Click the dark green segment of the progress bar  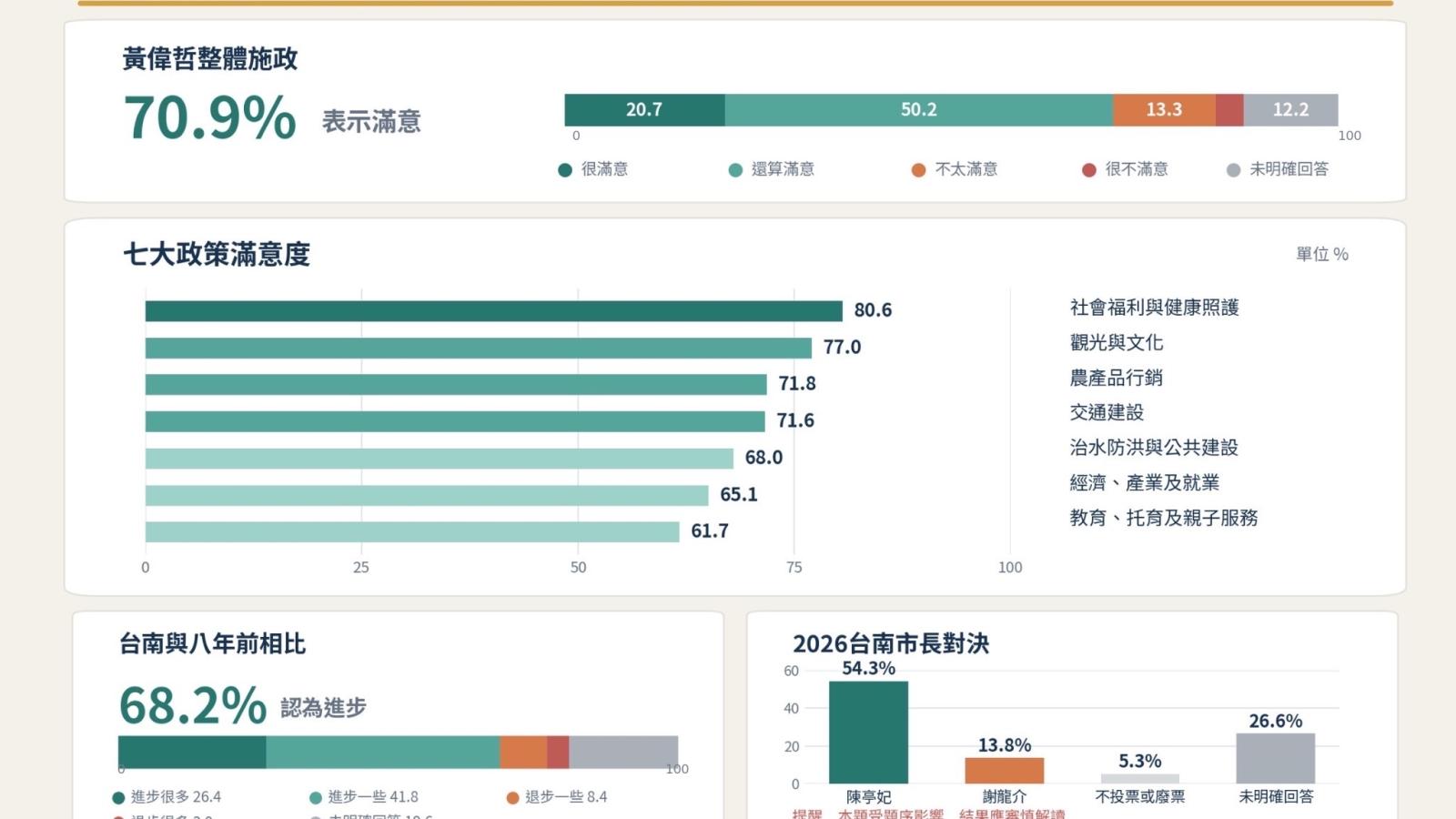pyautogui.click(x=192, y=753)
